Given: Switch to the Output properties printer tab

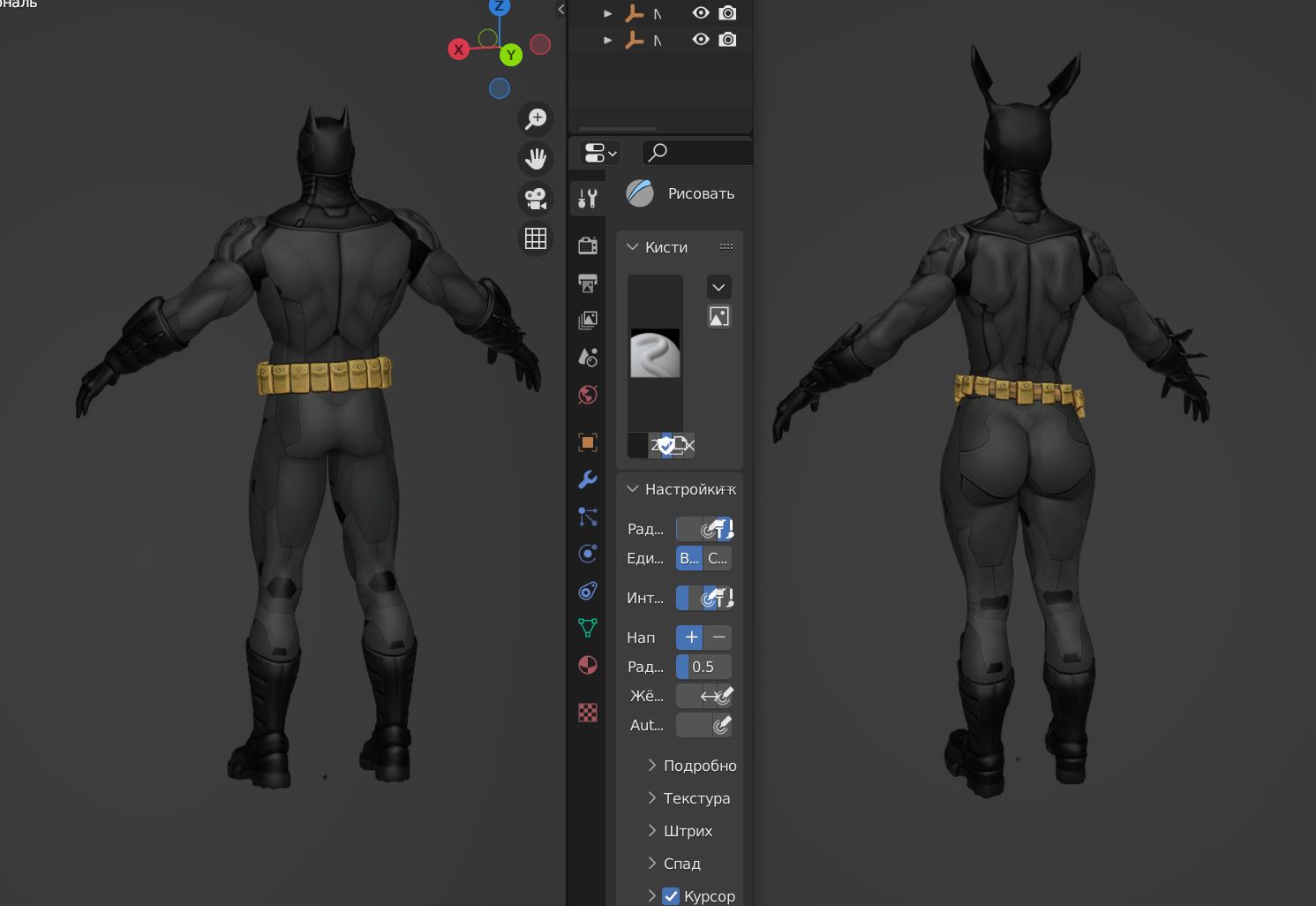Looking at the screenshot, I should click(588, 283).
